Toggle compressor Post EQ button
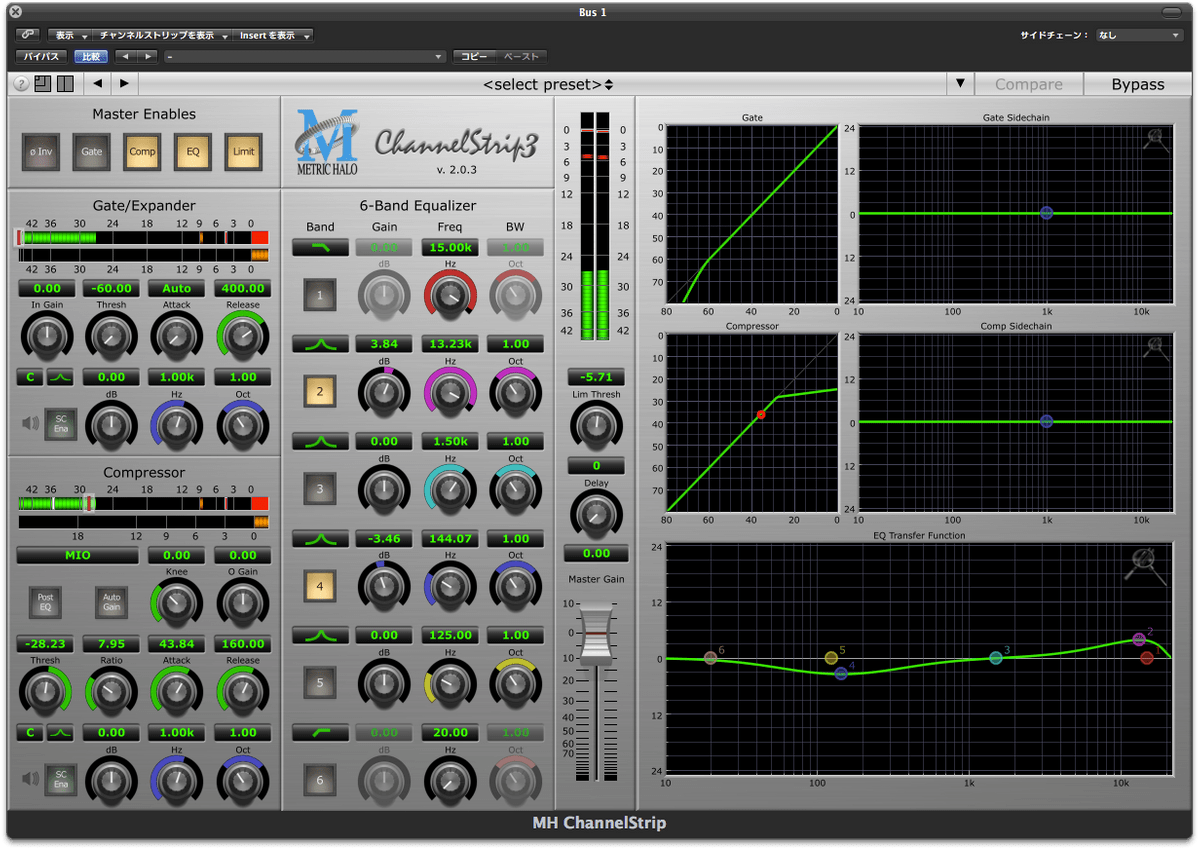The image size is (1200, 850). click(x=45, y=602)
